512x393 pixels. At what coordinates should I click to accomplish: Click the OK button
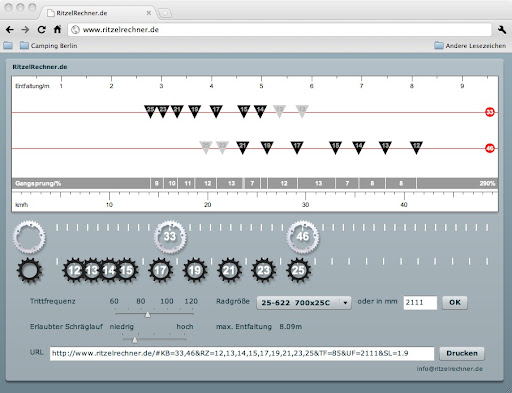click(x=455, y=302)
